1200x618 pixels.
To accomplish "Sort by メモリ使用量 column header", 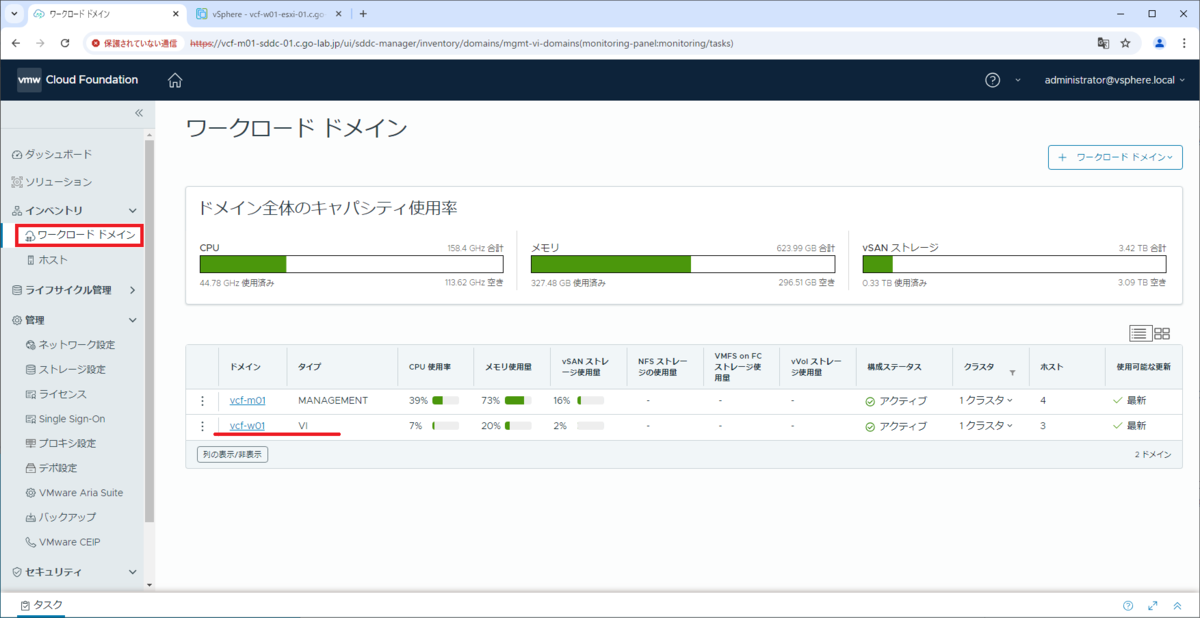I will pos(509,368).
